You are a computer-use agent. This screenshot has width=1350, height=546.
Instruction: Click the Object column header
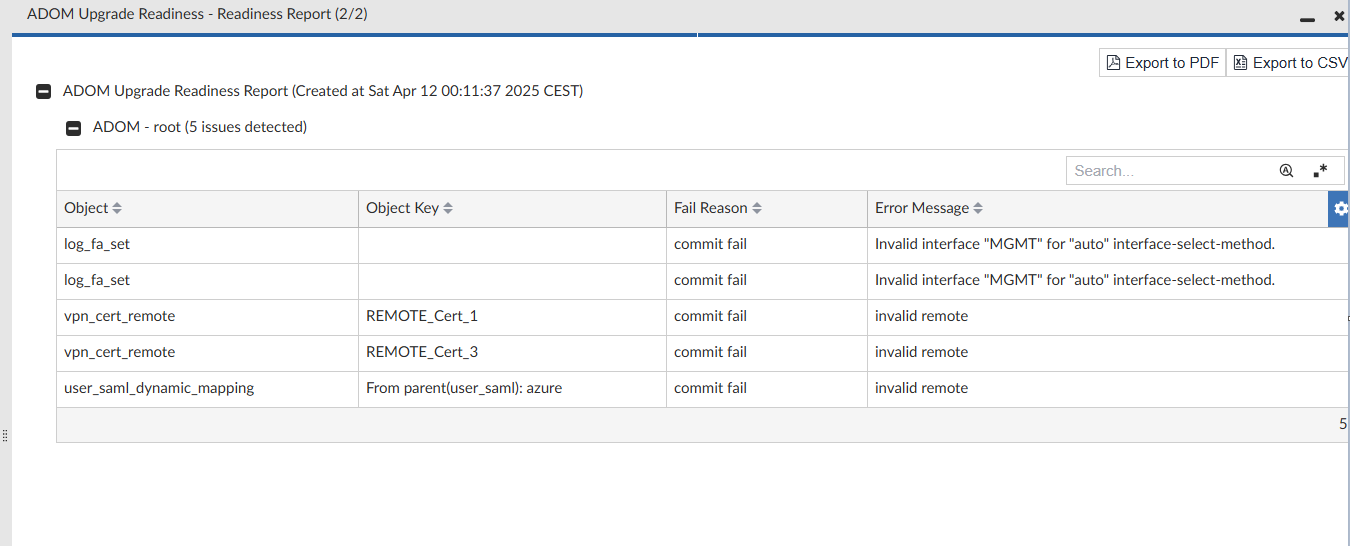pos(86,209)
